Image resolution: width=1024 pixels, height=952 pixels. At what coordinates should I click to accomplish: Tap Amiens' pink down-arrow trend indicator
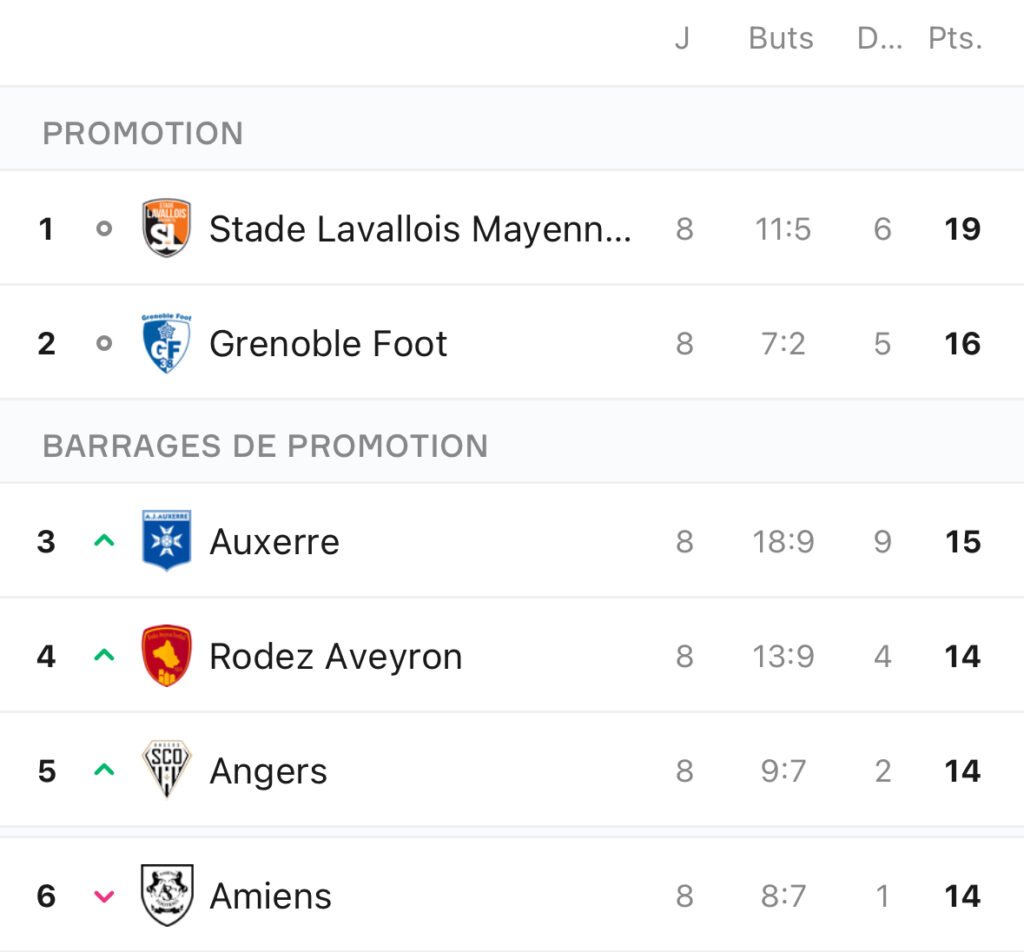[x=104, y=896]
